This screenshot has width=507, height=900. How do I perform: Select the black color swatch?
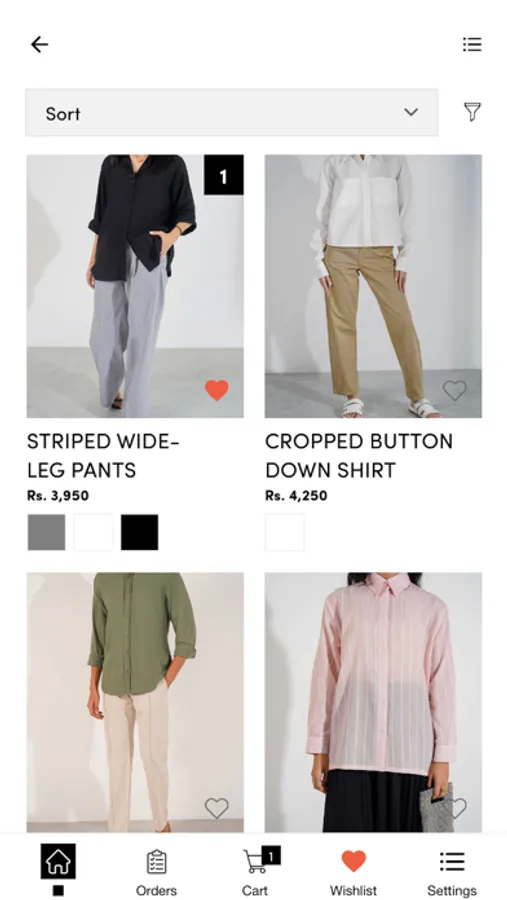point(140,532)
